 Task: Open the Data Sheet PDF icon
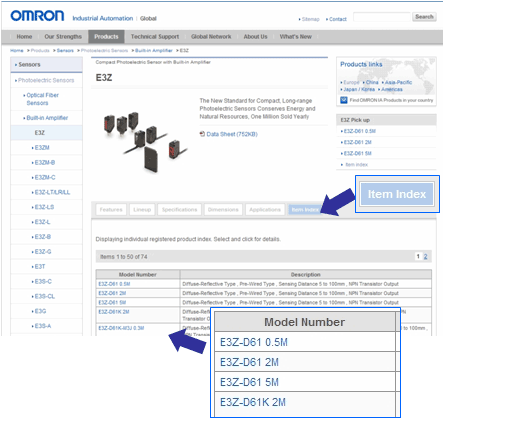(202, 134)
